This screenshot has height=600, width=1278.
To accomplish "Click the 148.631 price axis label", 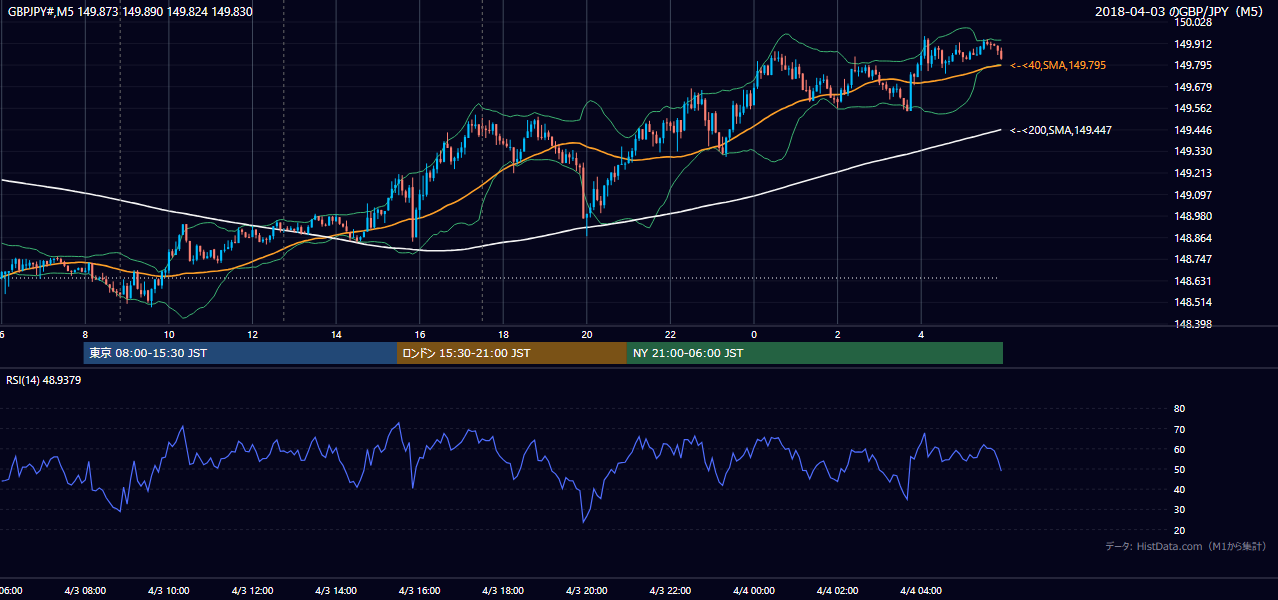I will [1193, 281].
